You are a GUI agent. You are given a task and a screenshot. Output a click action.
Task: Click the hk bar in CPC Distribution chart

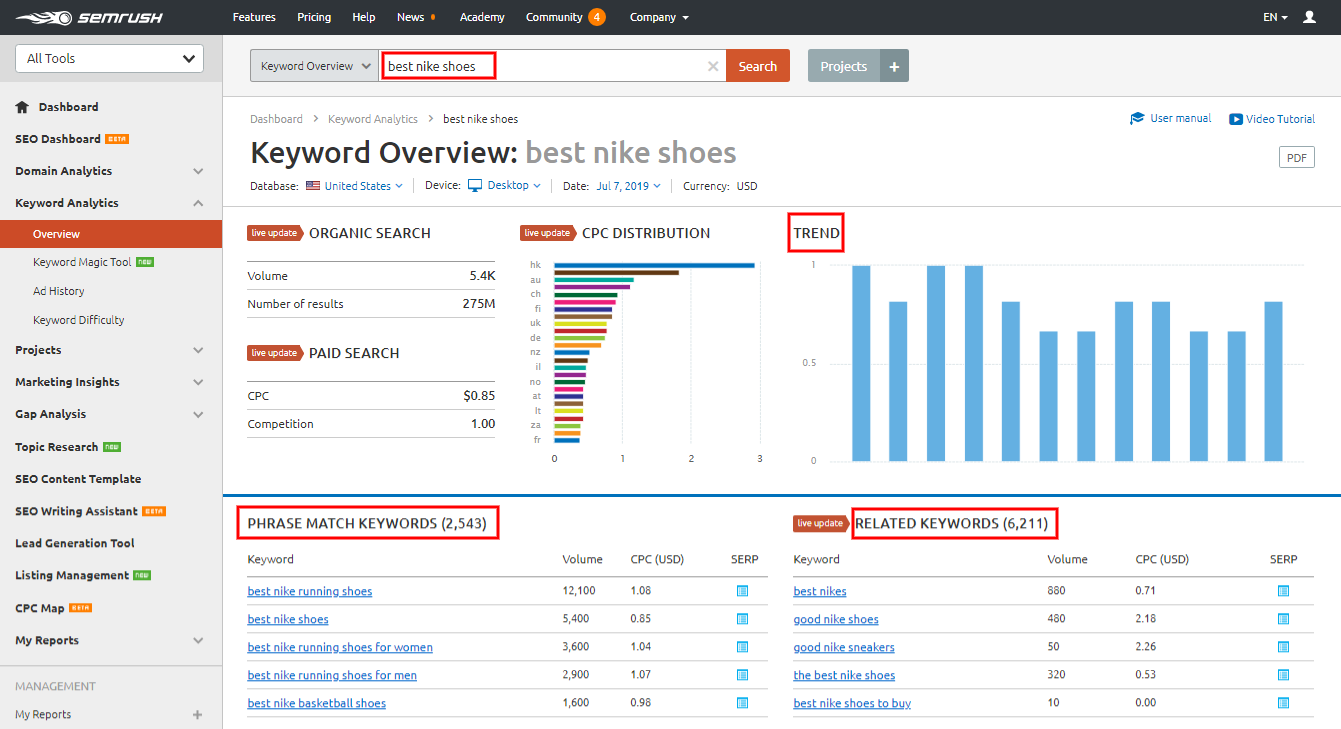point(654,265)
